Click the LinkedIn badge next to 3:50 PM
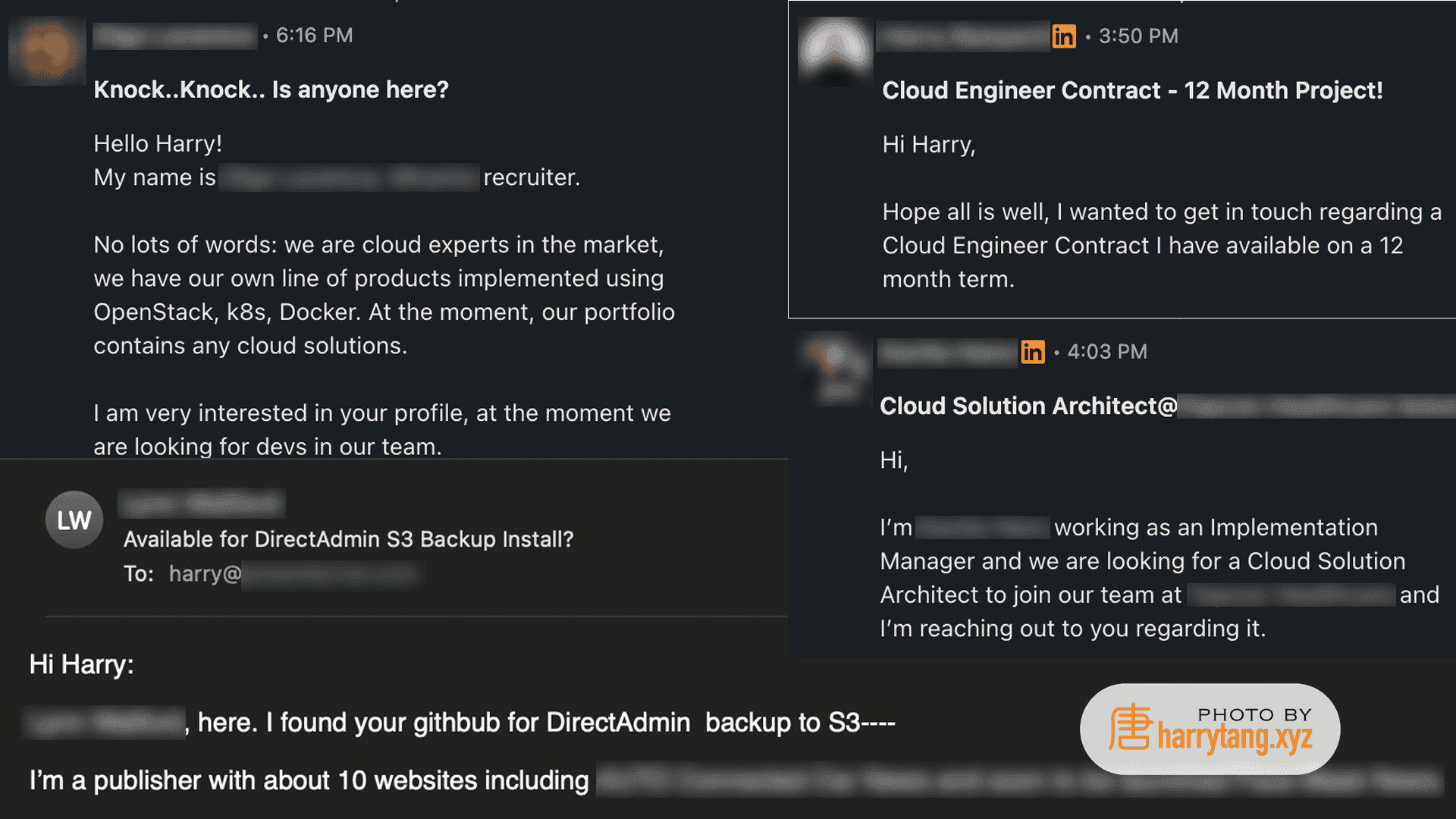This screenshot has height=819, width=1456. 1063,36
